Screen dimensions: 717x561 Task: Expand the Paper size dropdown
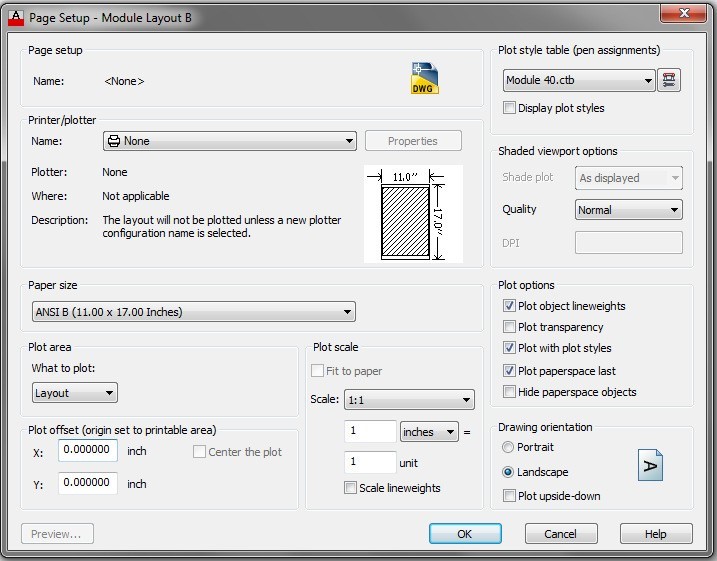click(193, 312)
